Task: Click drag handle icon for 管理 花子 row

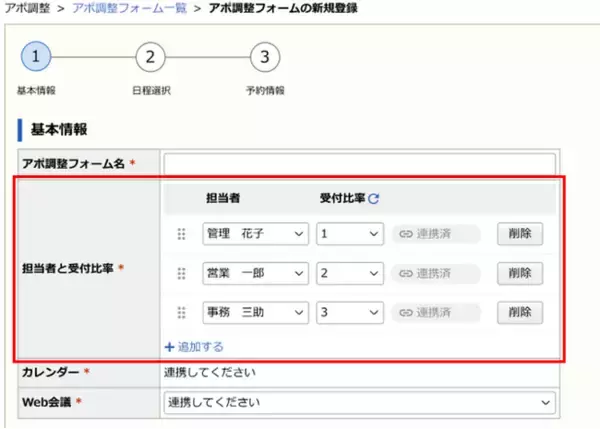Action: point(182,234)
